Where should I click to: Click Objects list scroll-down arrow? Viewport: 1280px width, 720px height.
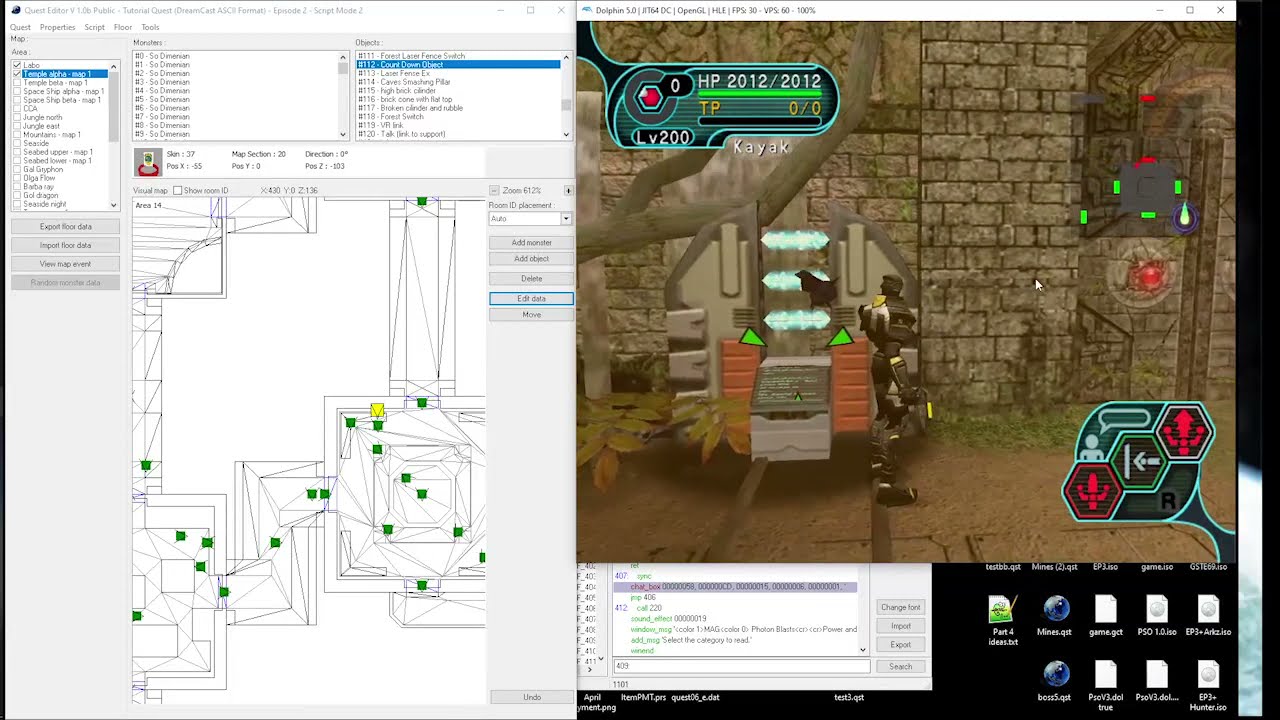566,134
